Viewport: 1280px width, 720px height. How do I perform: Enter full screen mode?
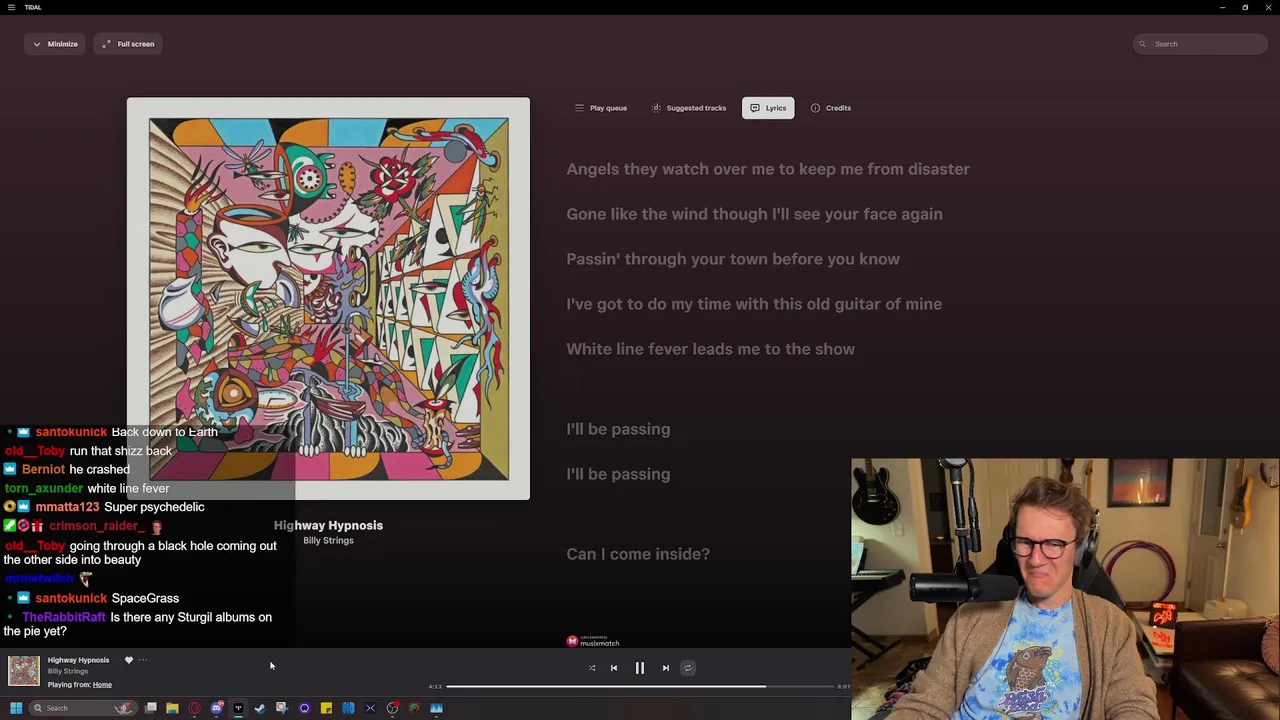(x=128, y=44)
